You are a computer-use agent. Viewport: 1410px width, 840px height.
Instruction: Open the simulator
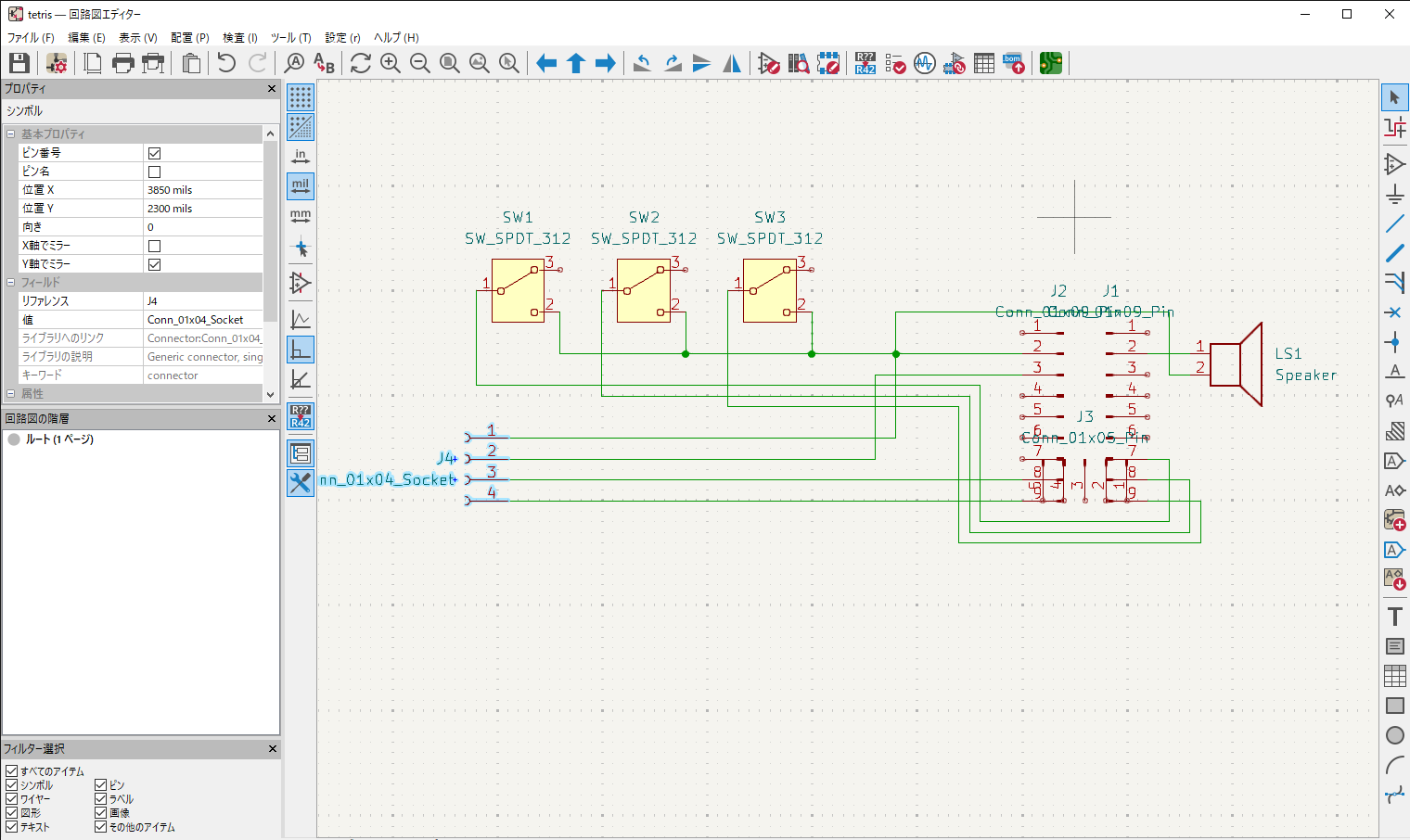(x=925, y=63)
